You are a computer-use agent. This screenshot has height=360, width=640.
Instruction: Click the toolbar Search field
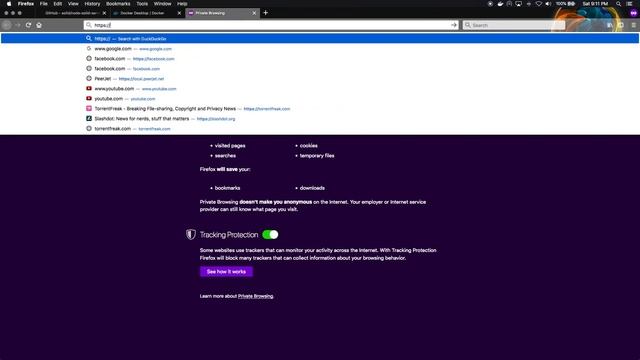(x=514, y=25)
